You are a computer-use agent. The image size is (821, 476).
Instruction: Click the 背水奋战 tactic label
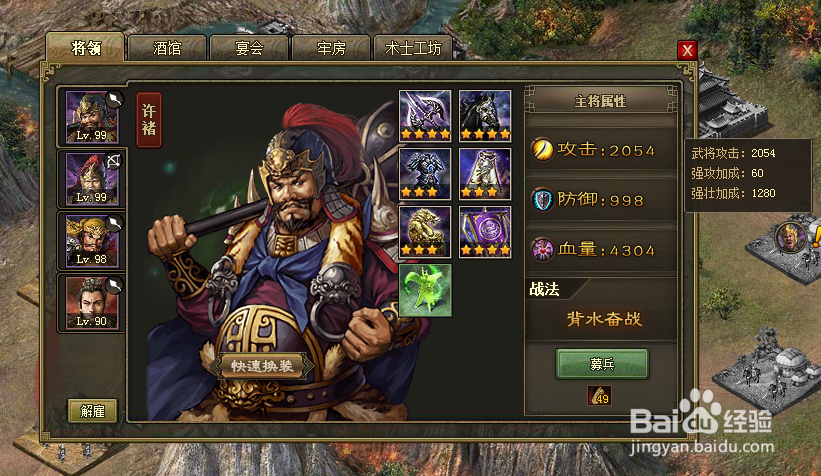click(604, 319)
